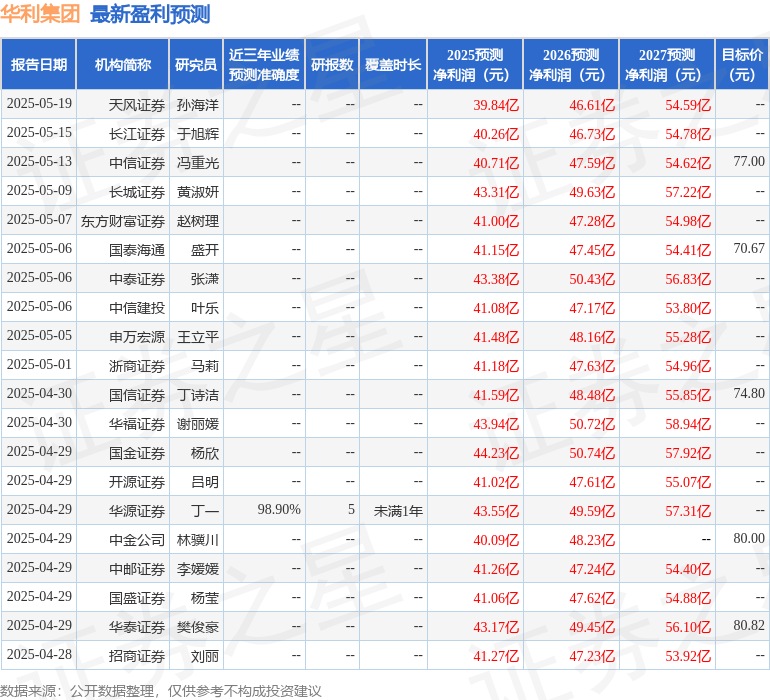770x700 pixels.
Task: Select the 研报数 column header
Action: click(332, 64)
